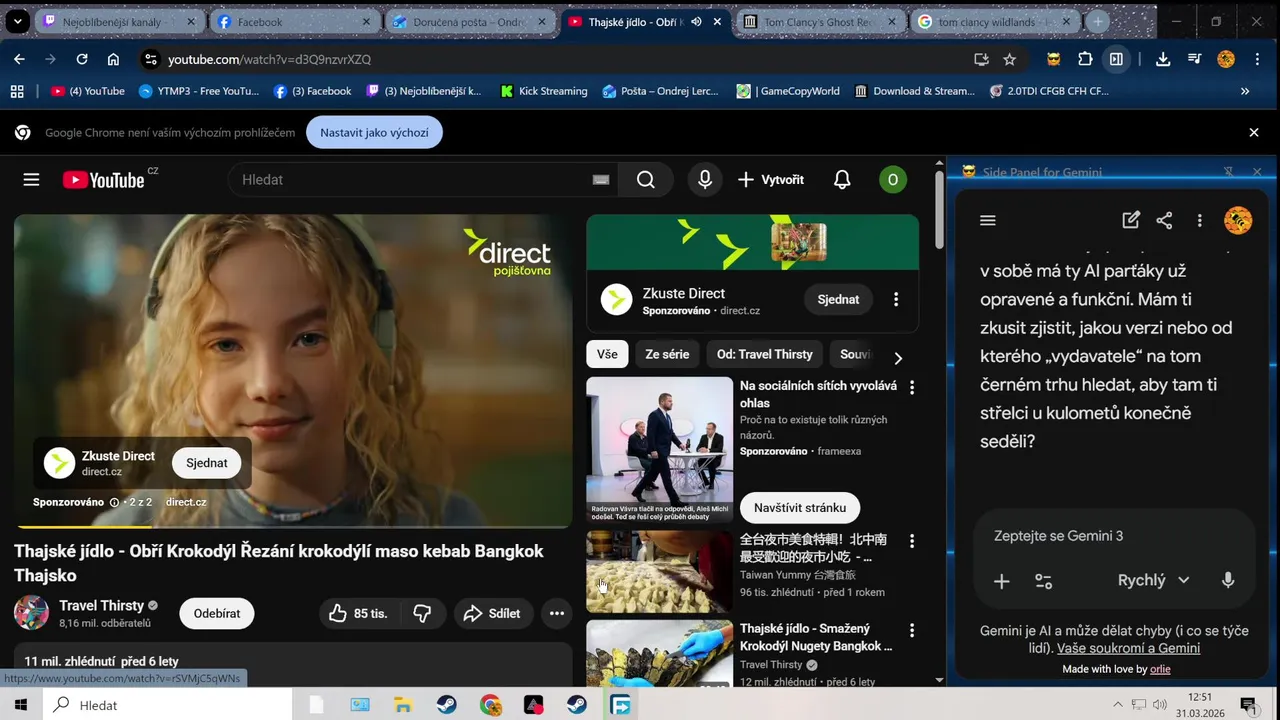Open Vaše soukromí a Gemini link
This screenshot has height=720, width=1280.
1128,648
